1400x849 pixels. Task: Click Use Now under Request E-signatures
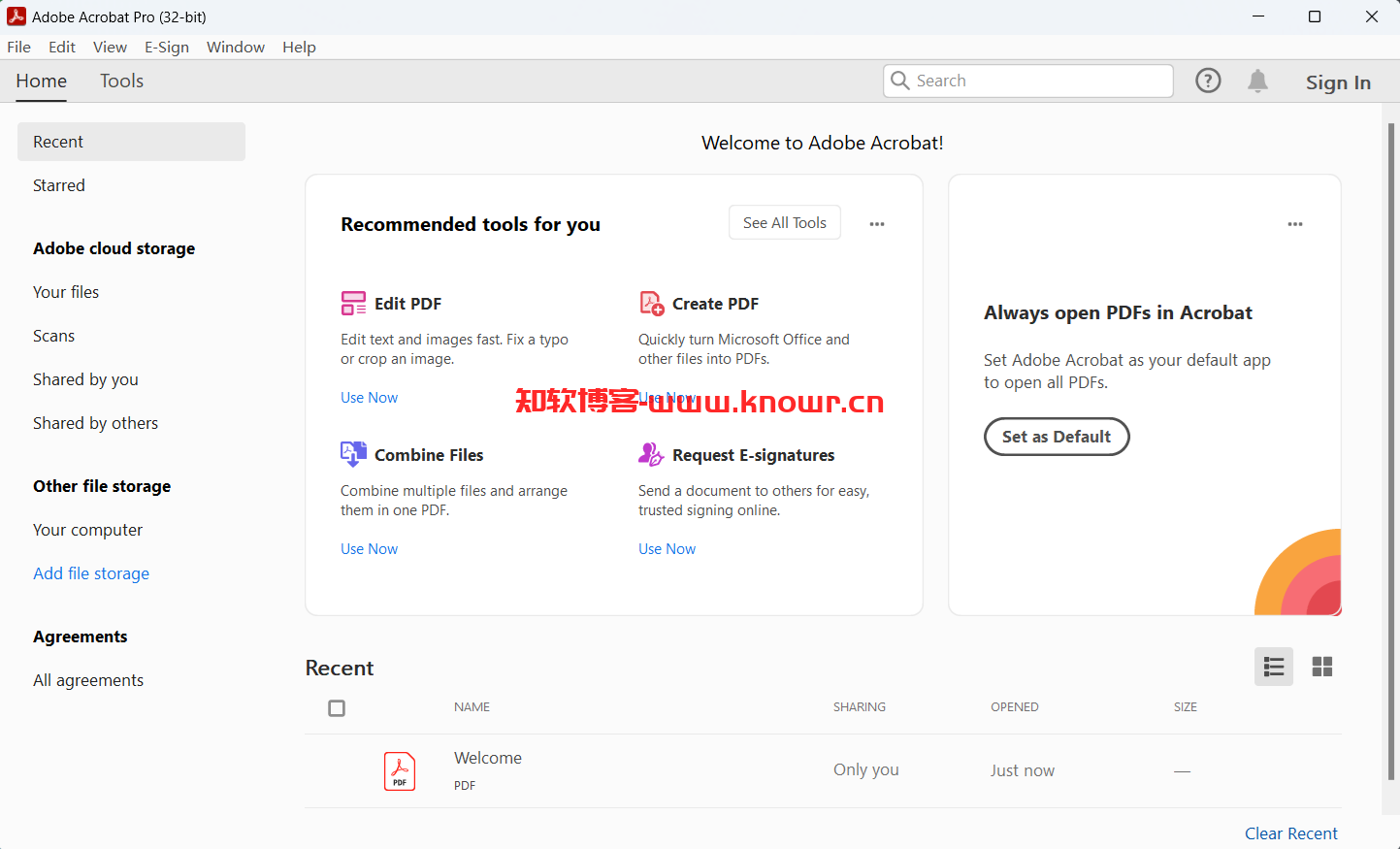tap(667, 549)
